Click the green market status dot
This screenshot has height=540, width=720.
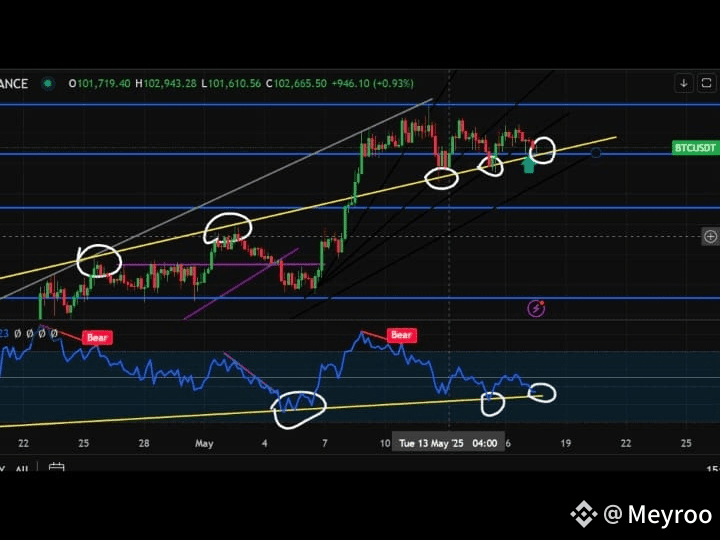pyautogui.click(x=47, y=84)
